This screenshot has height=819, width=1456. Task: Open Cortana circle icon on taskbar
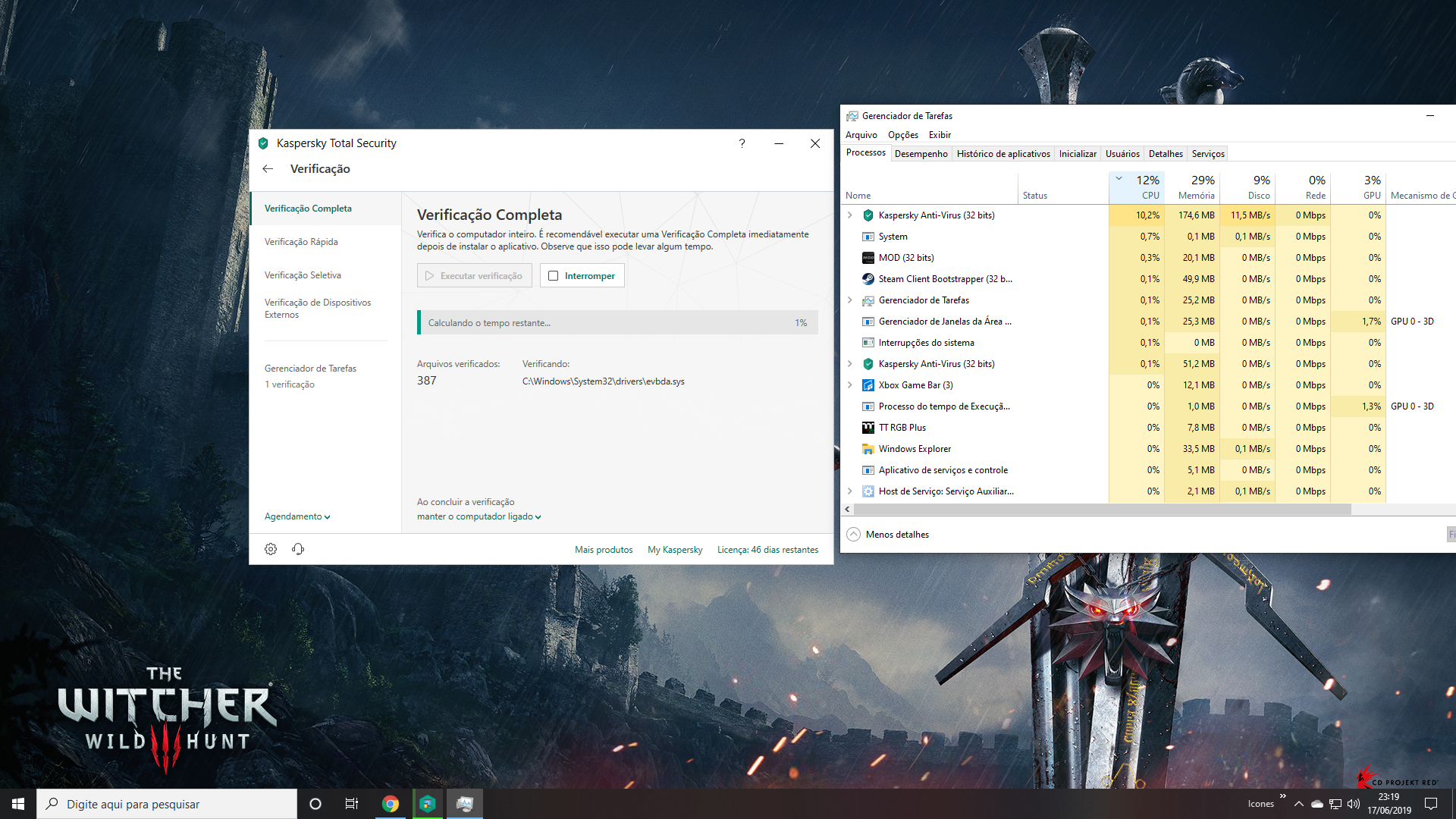[315, 804]
